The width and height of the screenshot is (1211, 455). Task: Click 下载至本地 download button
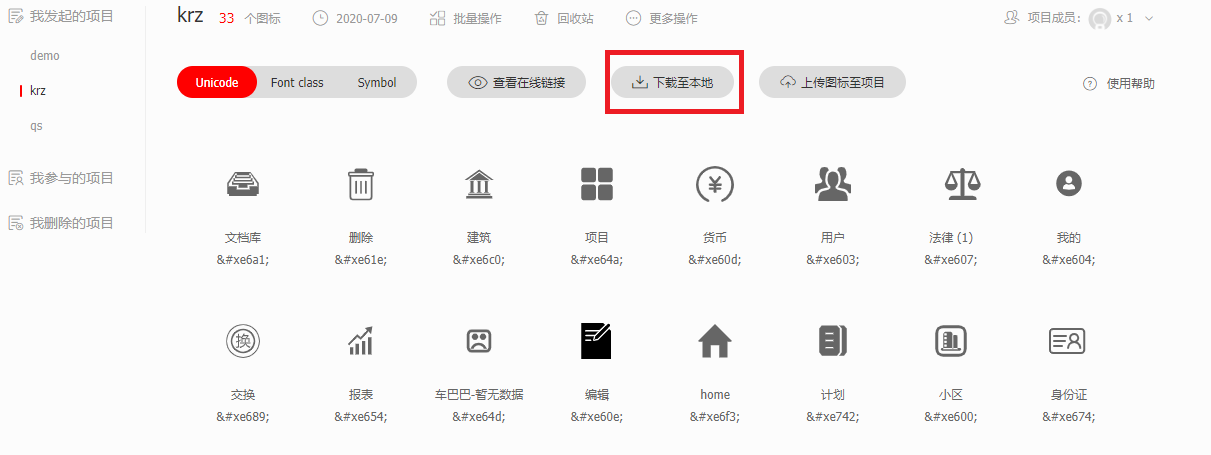coord(673,82)
